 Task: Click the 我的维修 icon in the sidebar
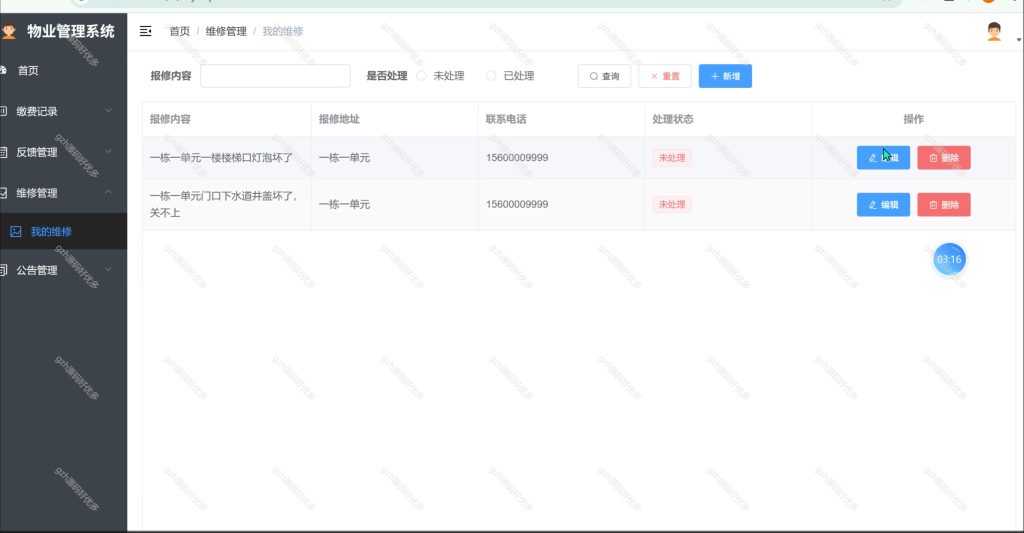[x=16, y=231]
